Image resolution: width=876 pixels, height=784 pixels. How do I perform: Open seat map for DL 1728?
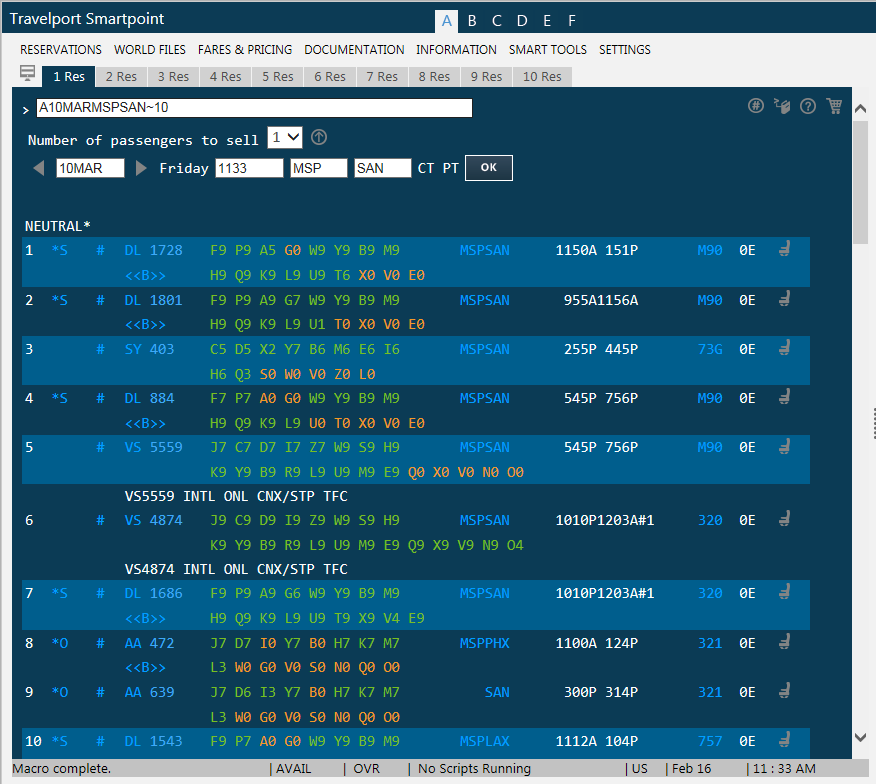click(784, 249)
